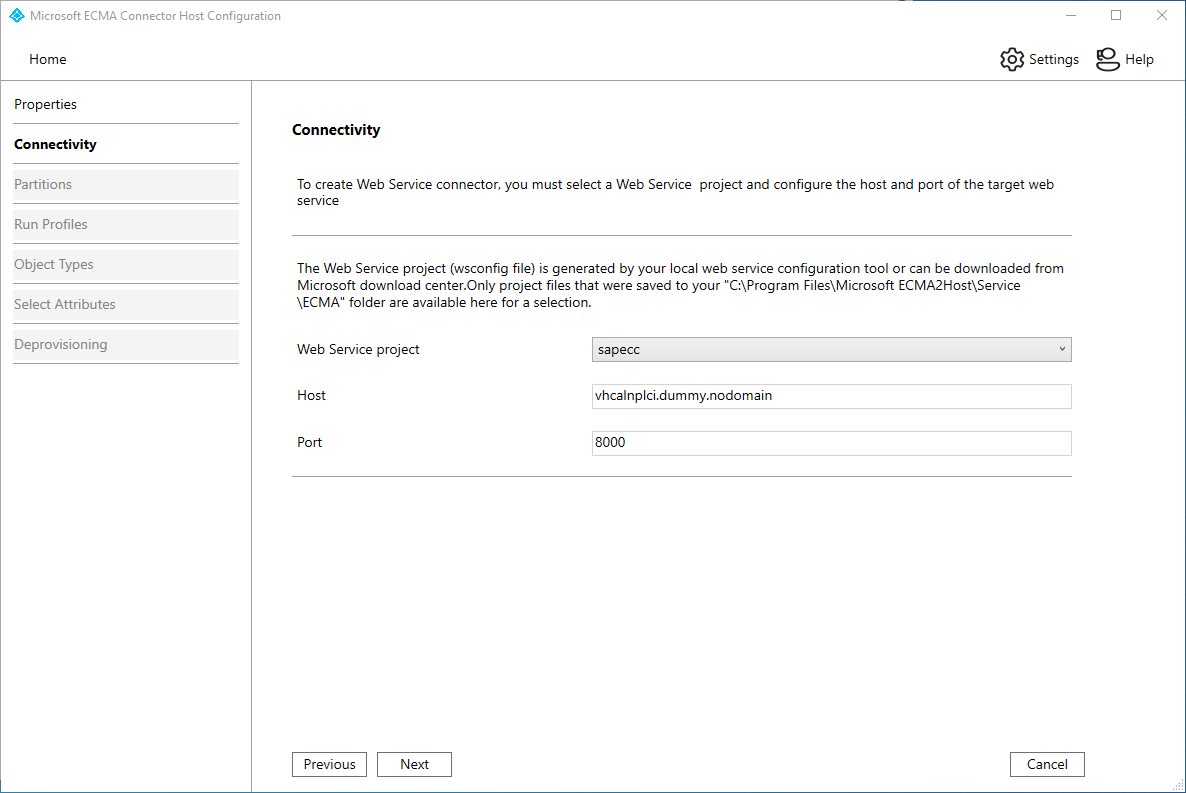Click the Connectivity sidebar entry
The image size is (1186, 793).
tap(55, 144)
